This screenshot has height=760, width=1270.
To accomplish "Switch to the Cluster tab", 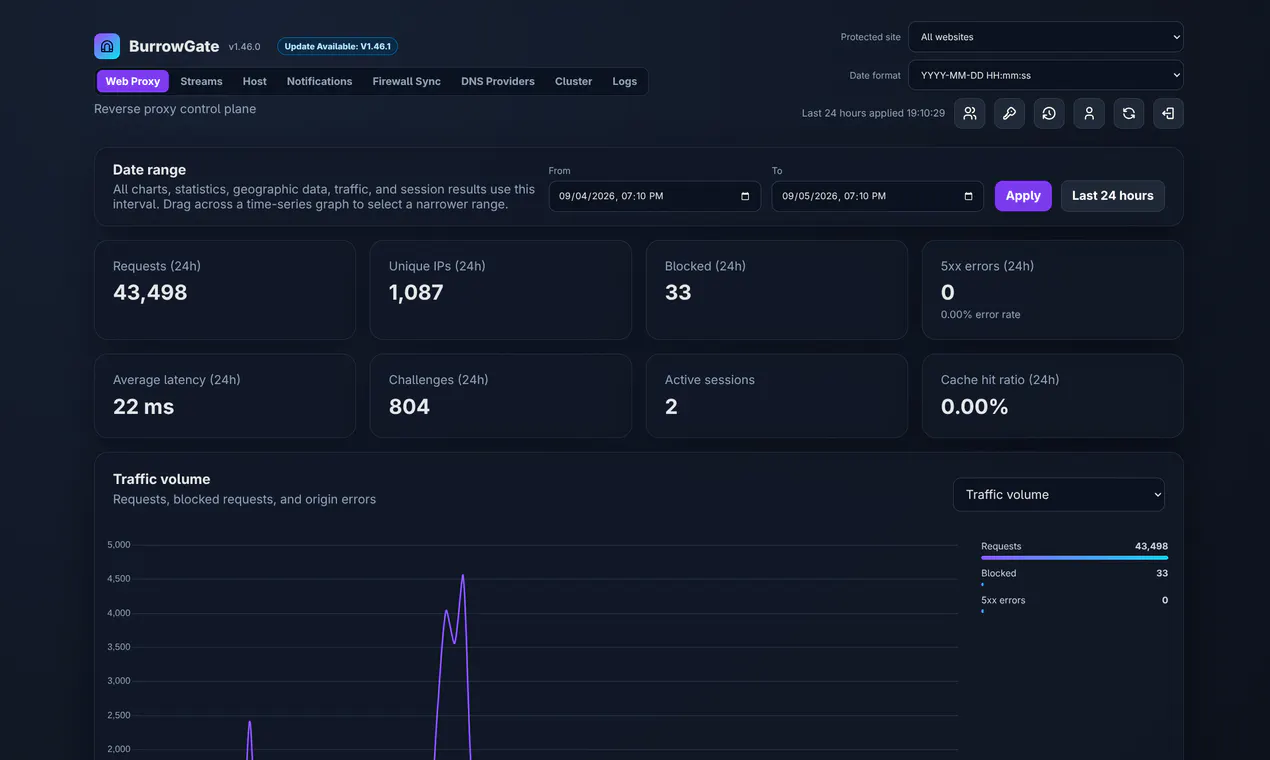I will click(574, 81).
